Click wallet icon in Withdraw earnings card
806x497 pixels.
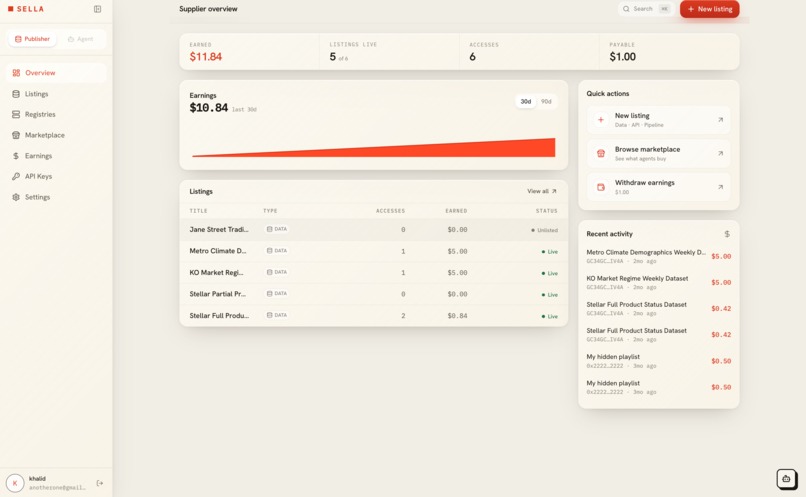click(x=600, y=187)
